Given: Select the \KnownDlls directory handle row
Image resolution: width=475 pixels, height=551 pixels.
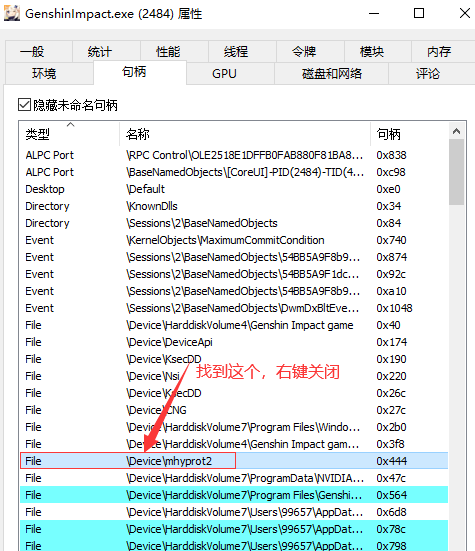Looking at the screenshot, I should click(234, 206).
